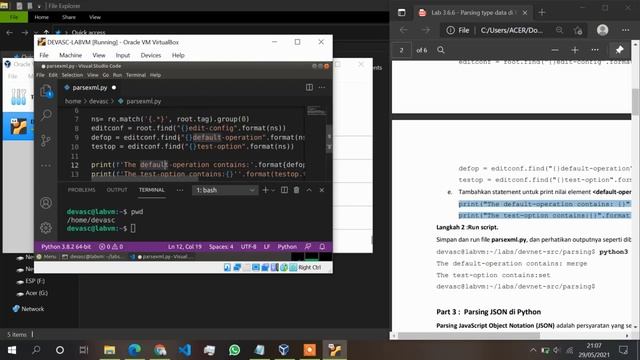Open Windows Start button

11,350
